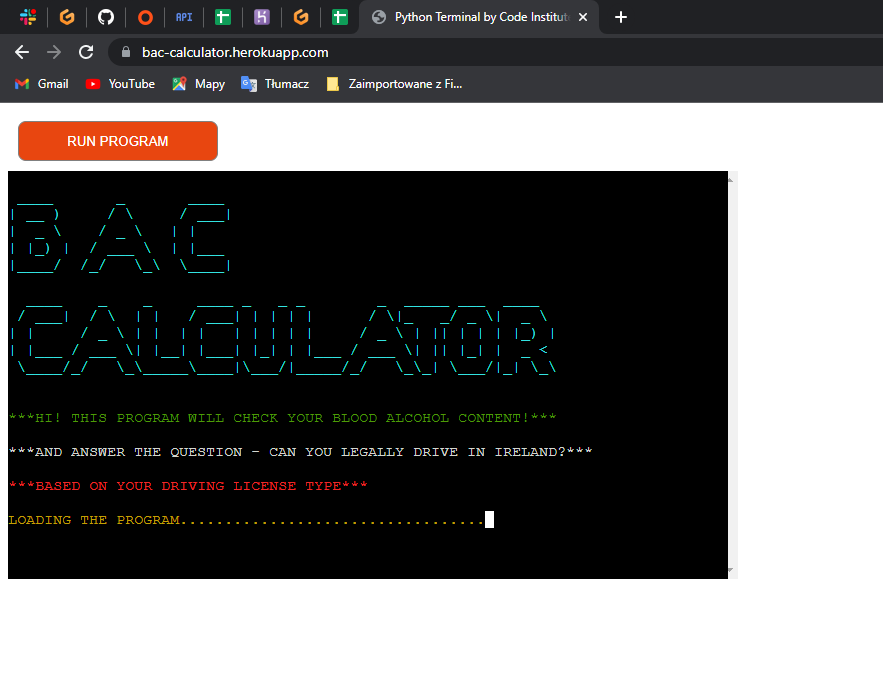Click the RUN PROGRAM button

point(117,141)
